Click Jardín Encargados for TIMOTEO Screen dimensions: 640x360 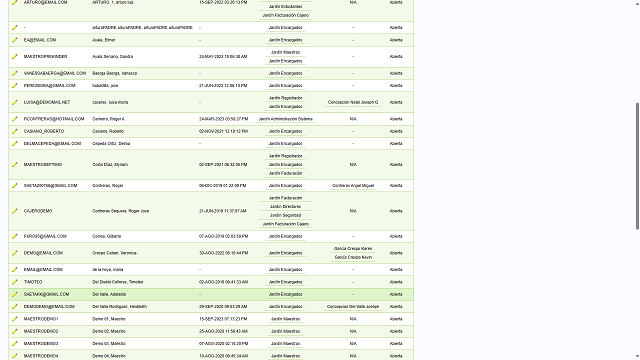(x=285, y=282)
